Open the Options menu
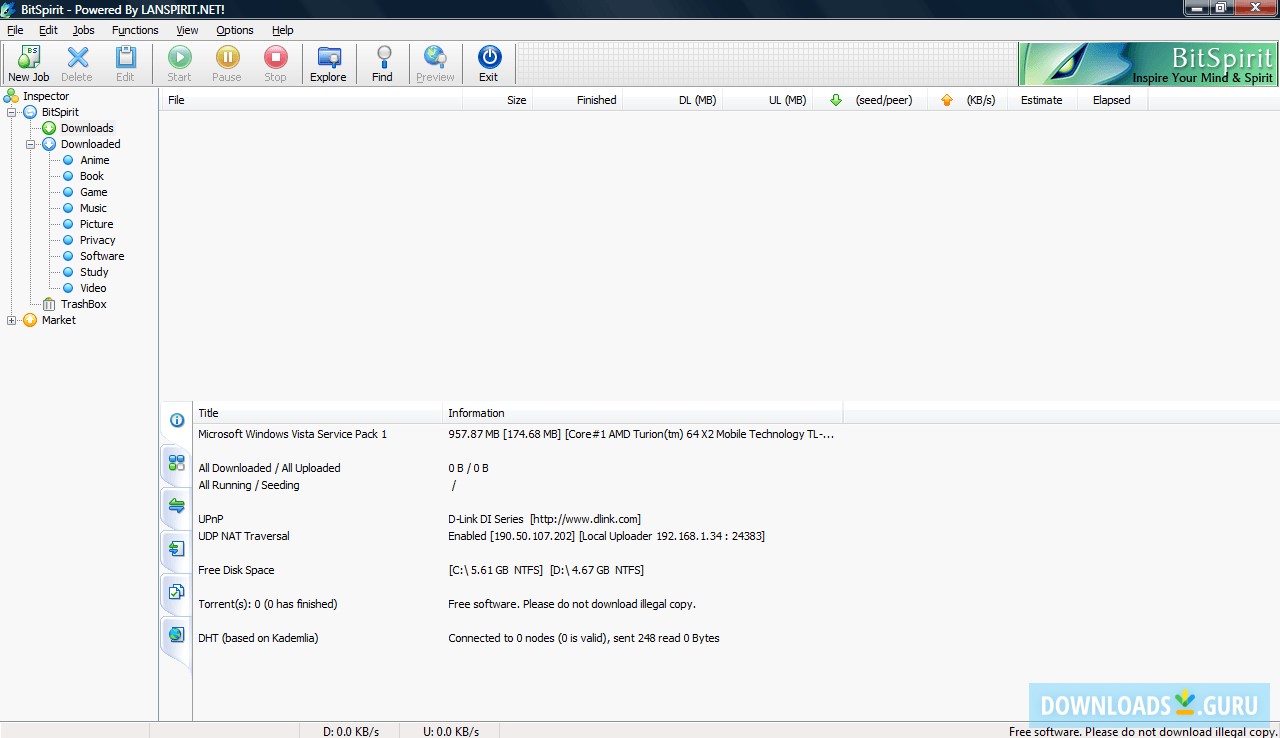The width and height of the screenshot is (1280, 738). (x=235, y=30)
